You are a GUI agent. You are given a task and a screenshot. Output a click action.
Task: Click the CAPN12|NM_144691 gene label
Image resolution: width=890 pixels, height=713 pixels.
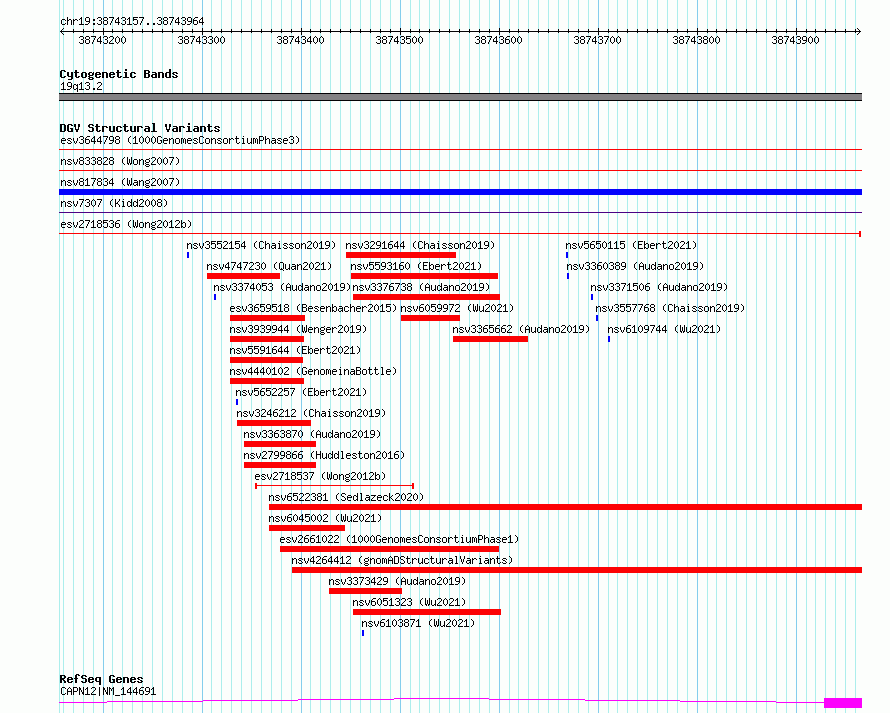pyautogui.click(x=108, y=691)
